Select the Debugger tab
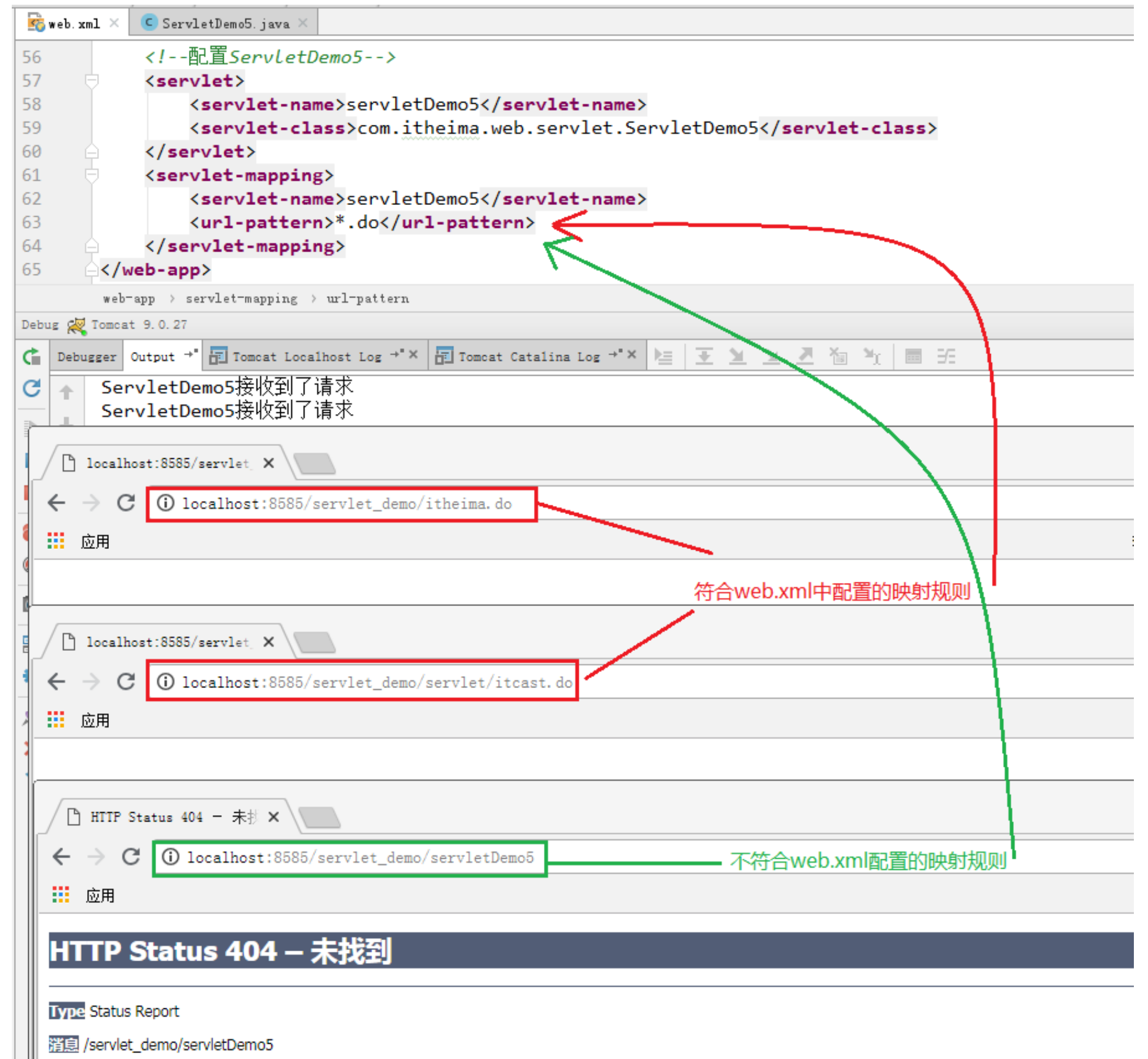 (87, 356)
